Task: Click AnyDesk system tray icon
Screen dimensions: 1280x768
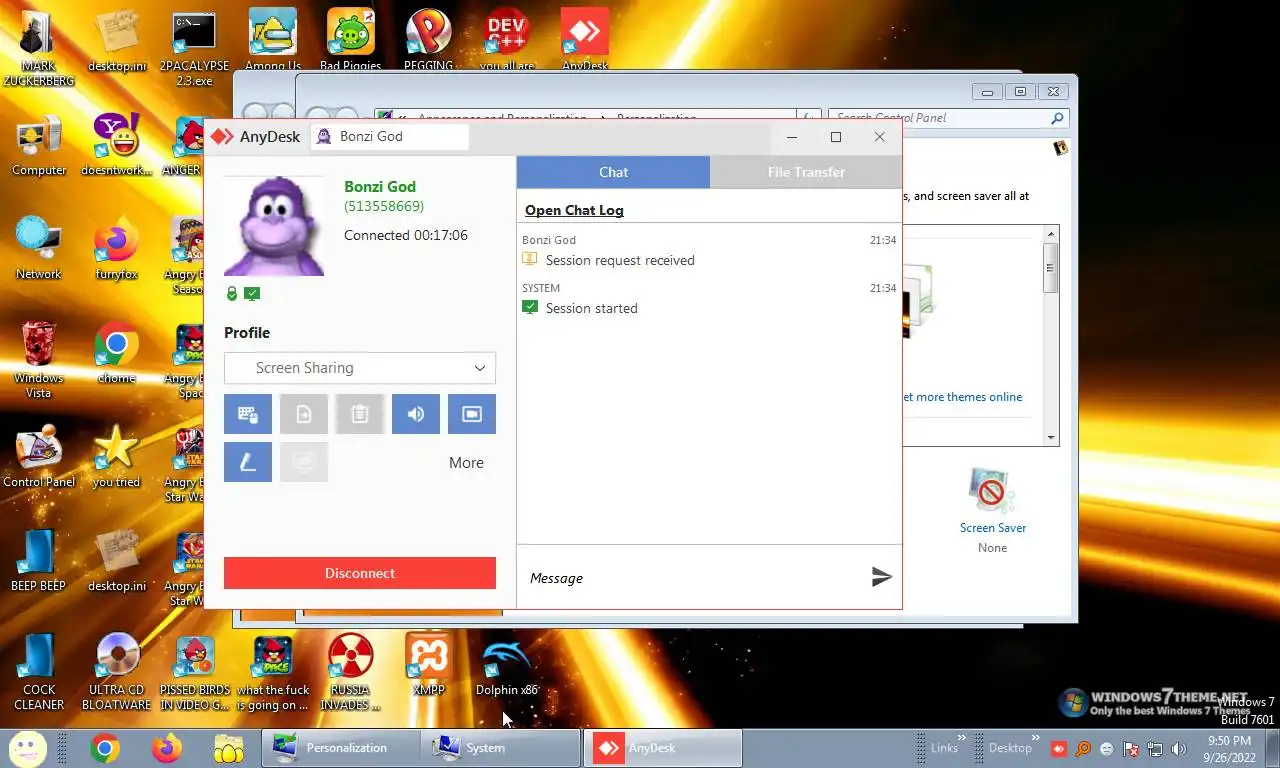Action: [1058, 748]
